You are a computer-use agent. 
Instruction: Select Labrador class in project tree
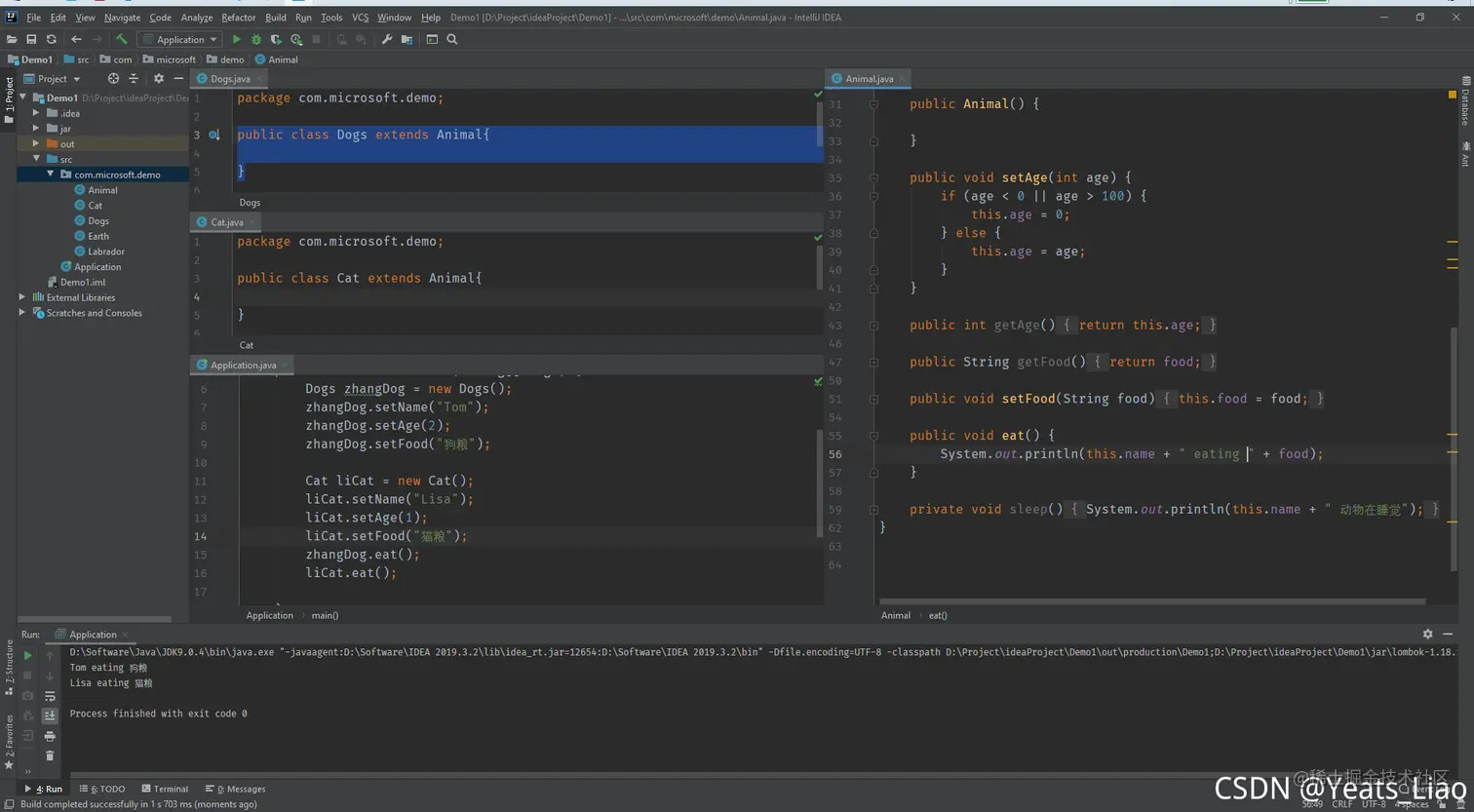tap(106, 251)
